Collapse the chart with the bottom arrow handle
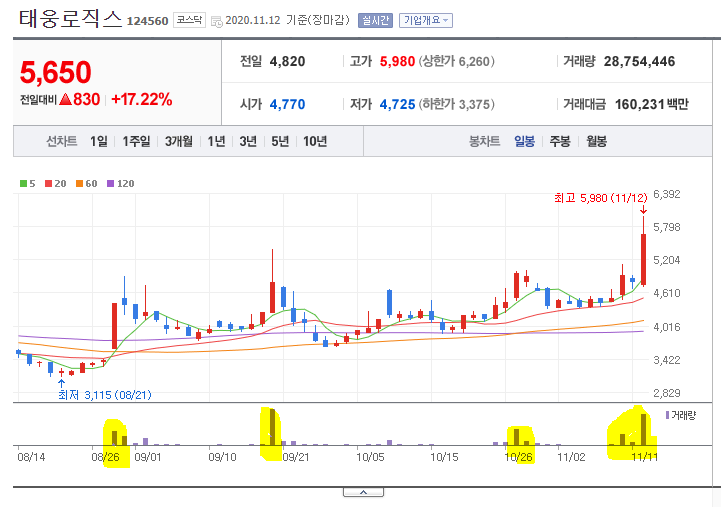The width and height of the screenshot is (721, 507). tap(363, 492)
